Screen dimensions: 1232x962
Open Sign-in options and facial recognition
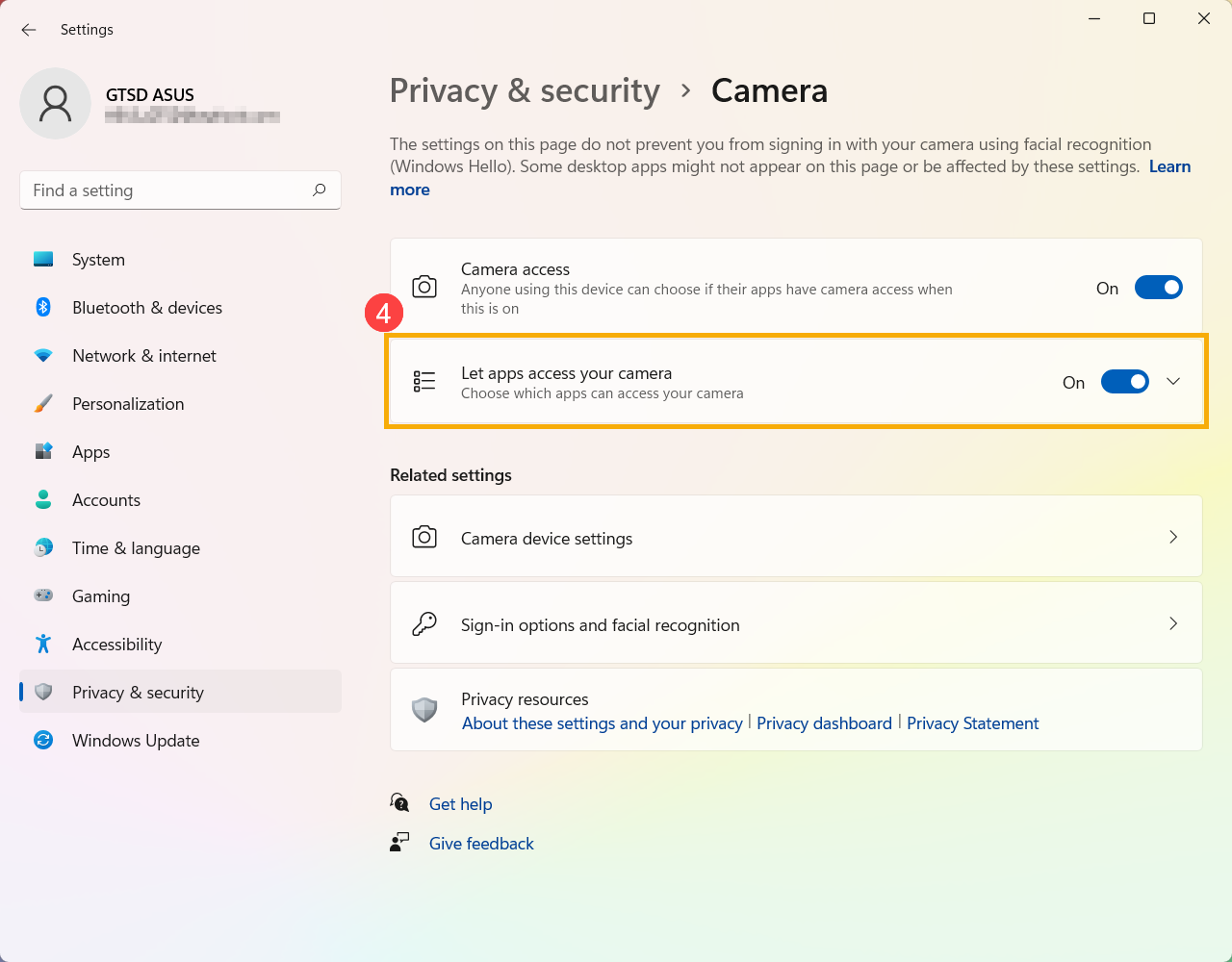[x=796, y=623]
